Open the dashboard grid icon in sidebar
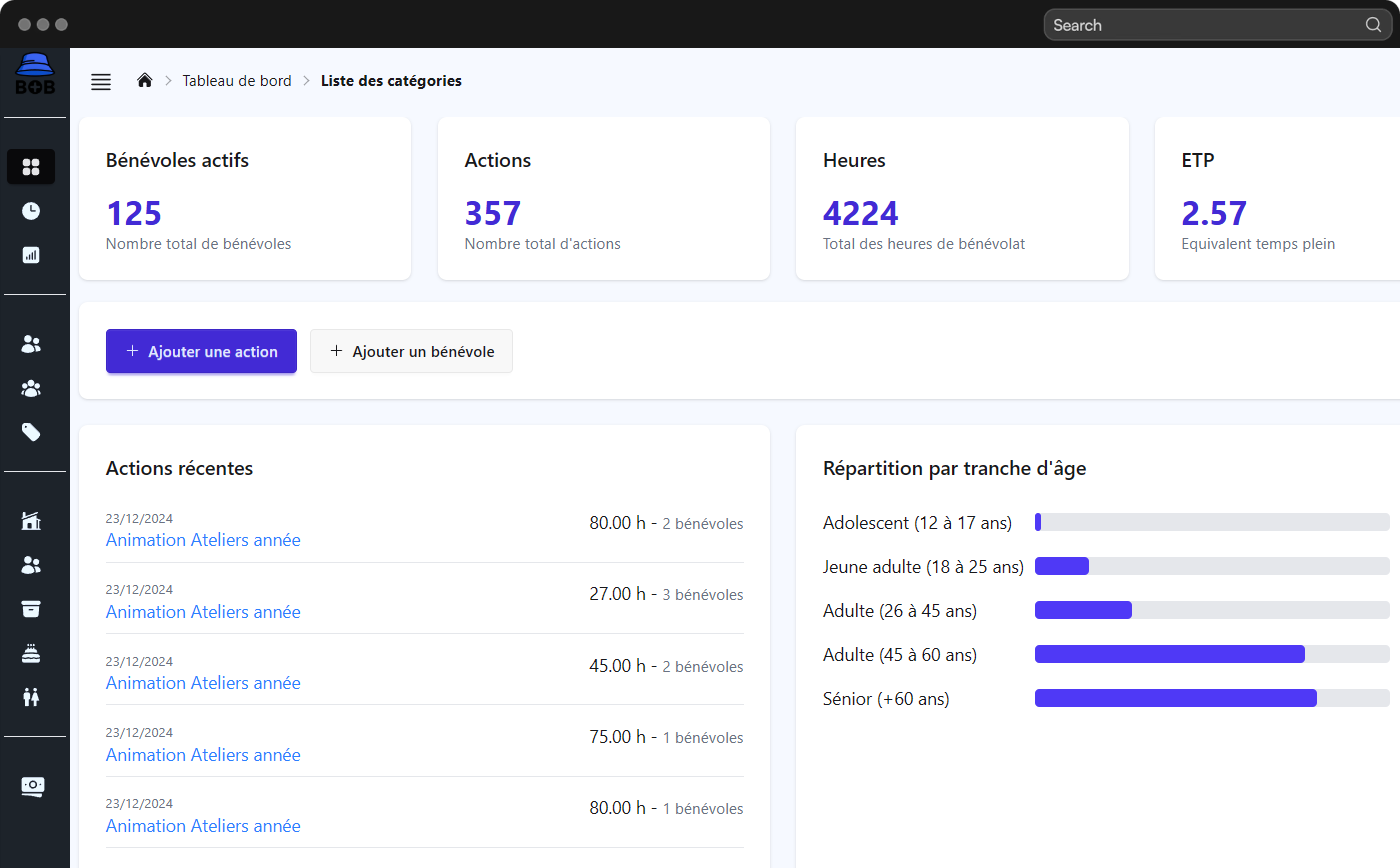 (31, 167)
